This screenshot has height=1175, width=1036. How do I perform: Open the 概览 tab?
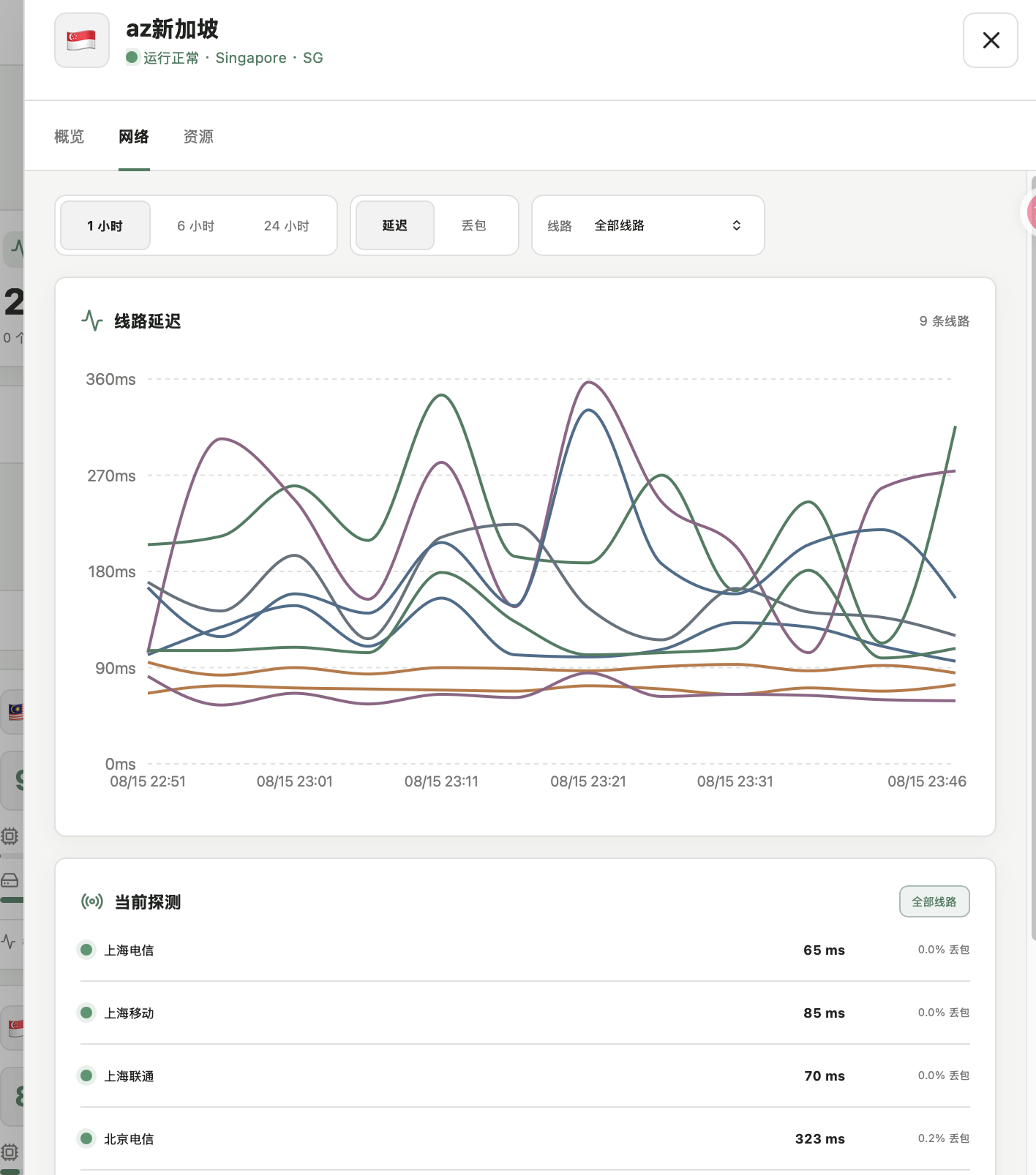click(x=70, y=137)
